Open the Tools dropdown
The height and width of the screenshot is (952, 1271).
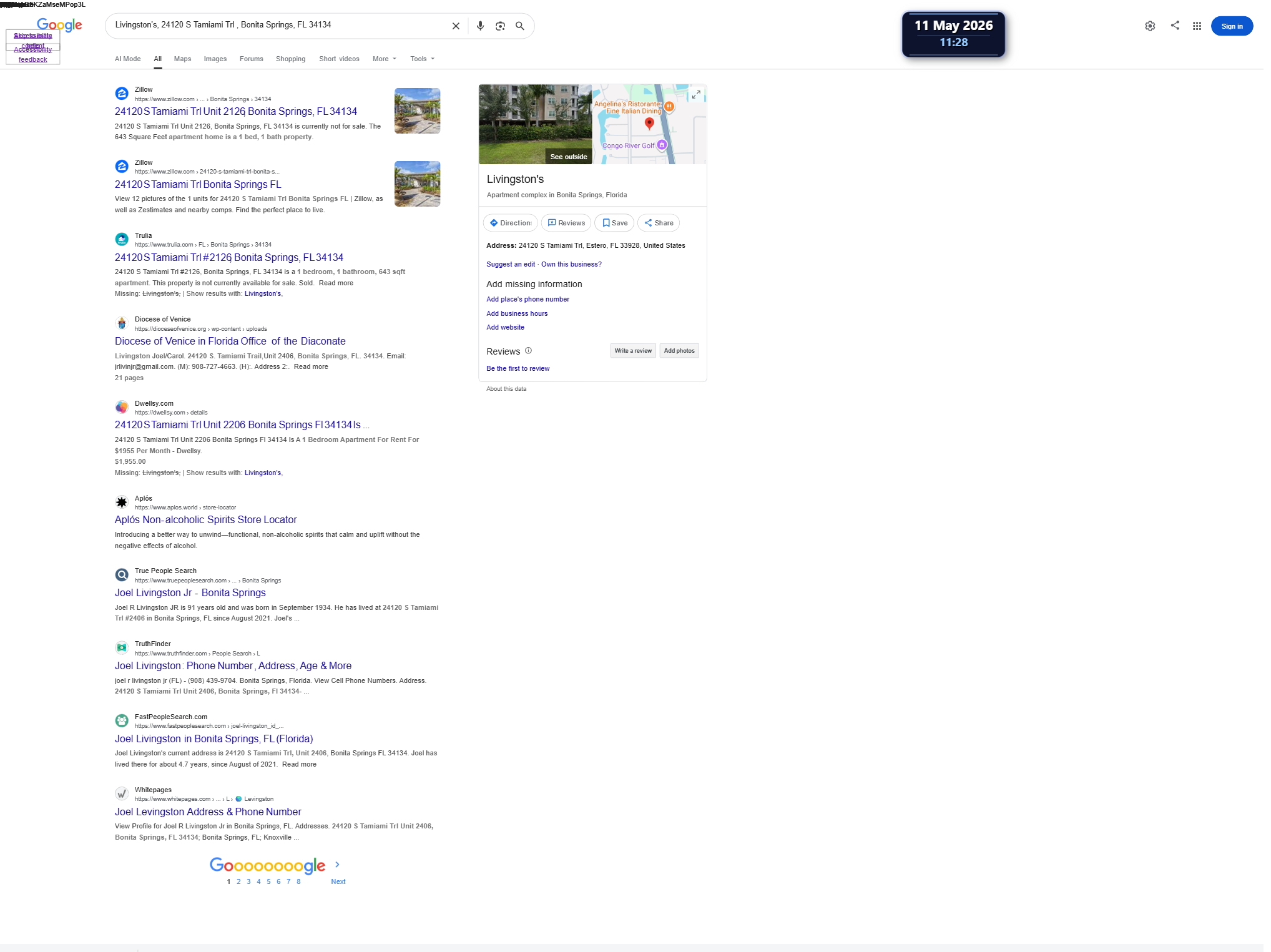423,59
